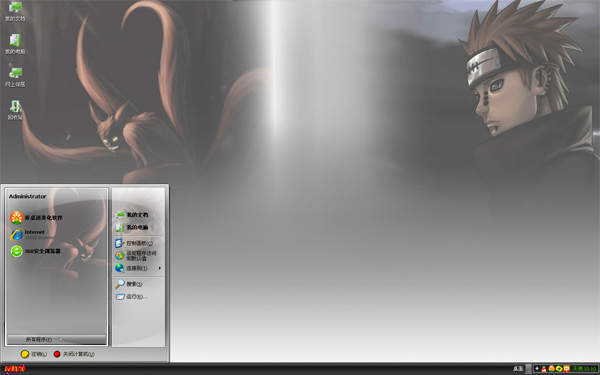Open the Run dialog entry

coord(131,297)
